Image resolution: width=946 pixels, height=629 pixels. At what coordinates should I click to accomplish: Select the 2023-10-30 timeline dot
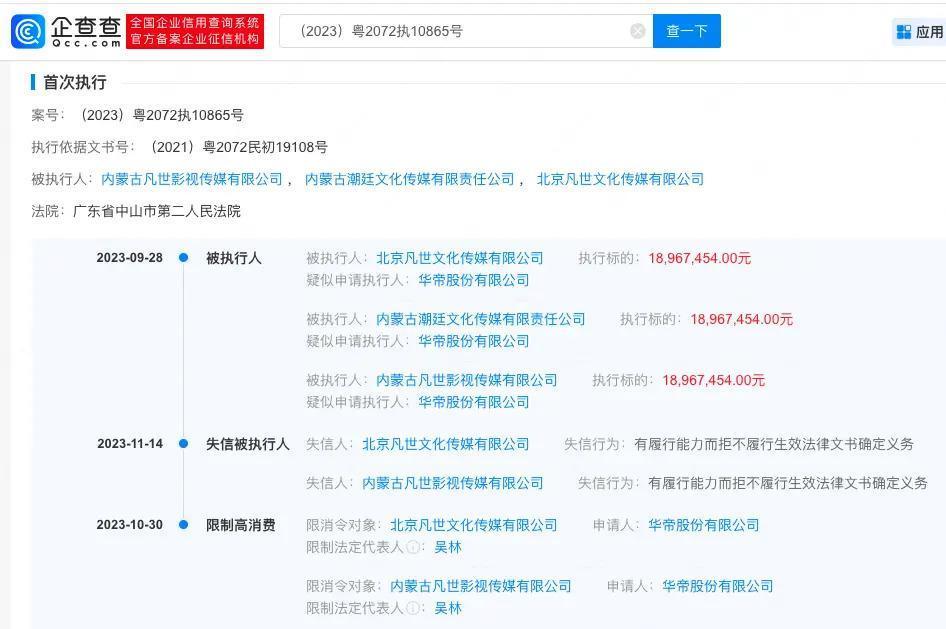182,523
